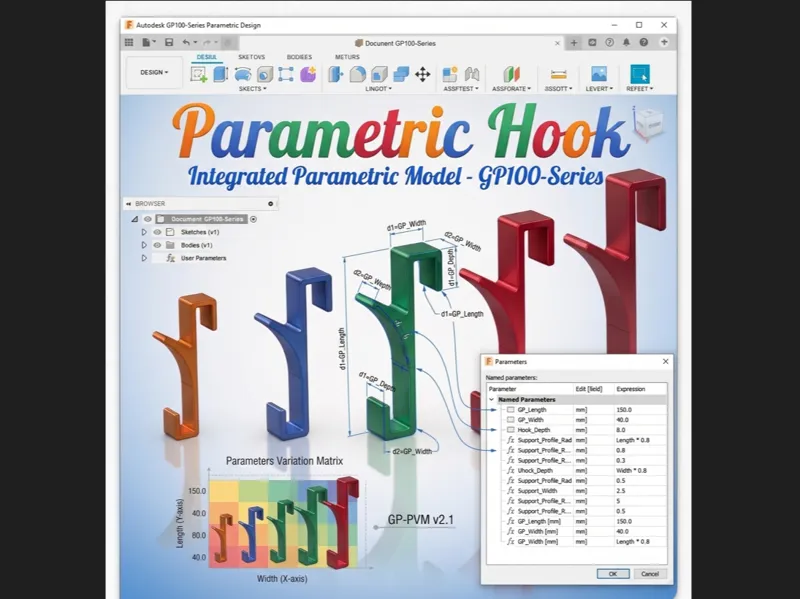Select the Create Sketch tool
The height and width of the screenshot is (599, 800).
click(198, 74)
